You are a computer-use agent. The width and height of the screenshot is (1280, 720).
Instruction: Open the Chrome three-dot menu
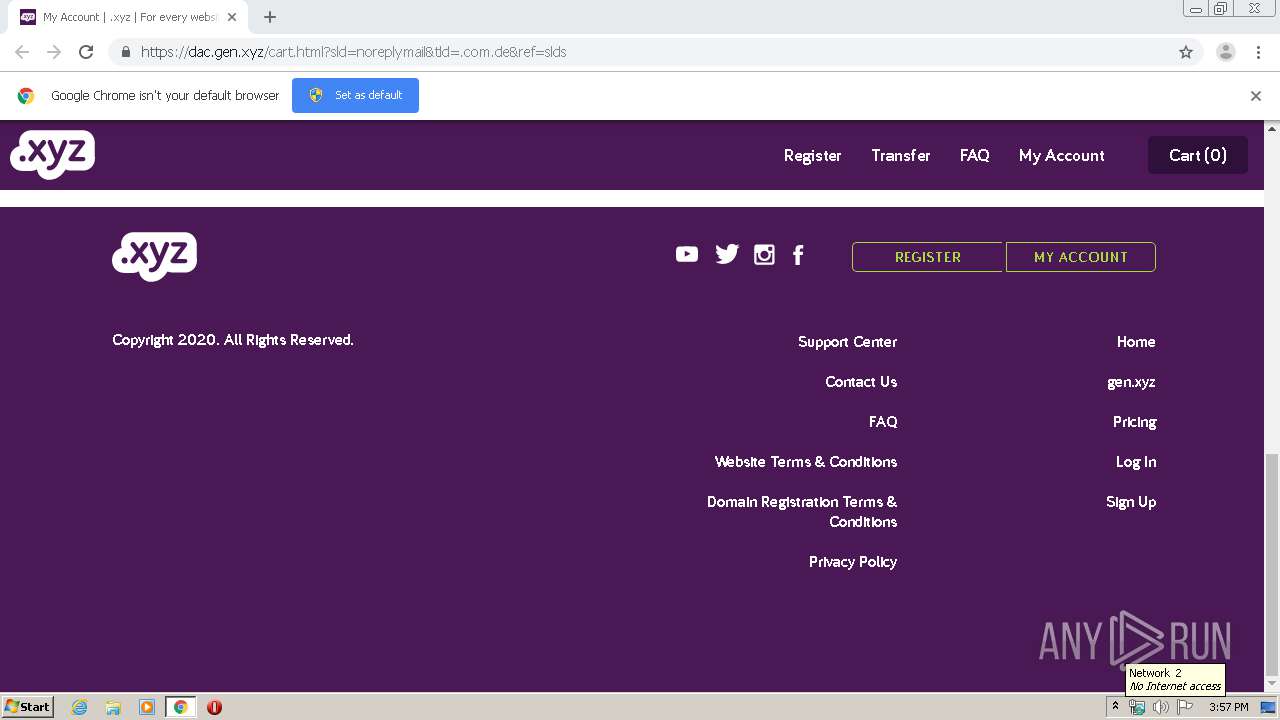[1258, 52]
